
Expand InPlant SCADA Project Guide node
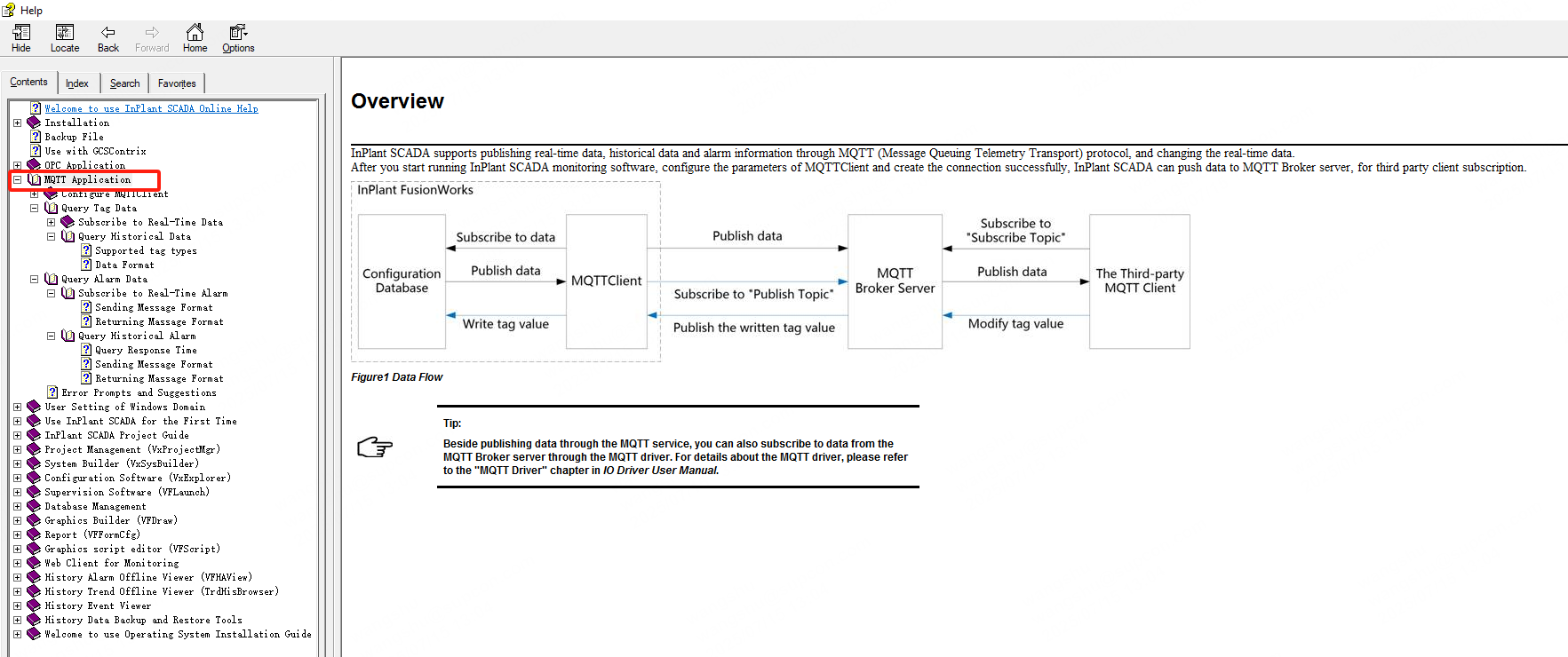pos(17,435)
